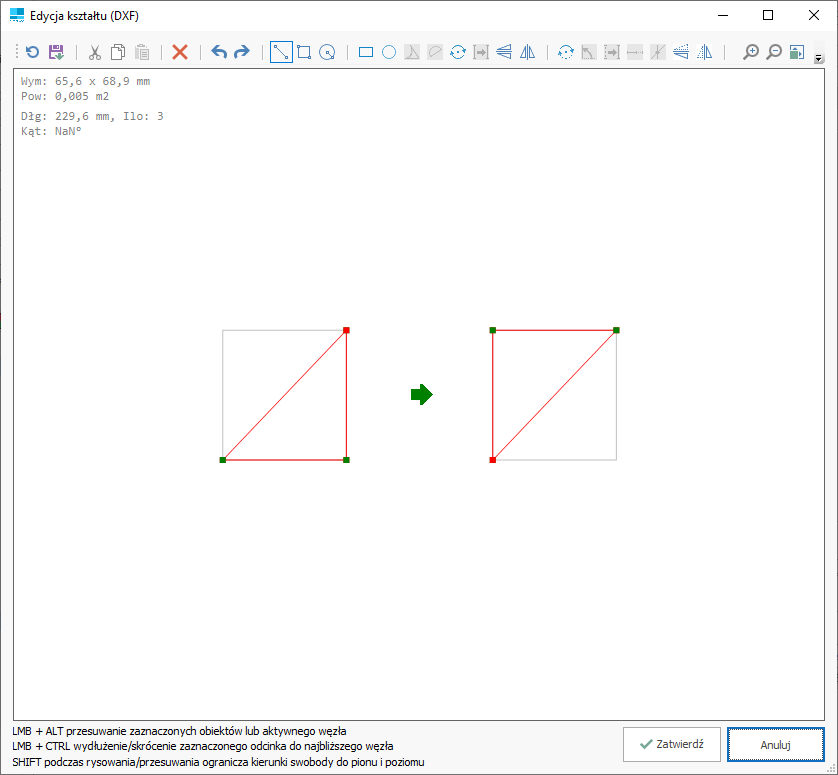838x775 pixels.
Task: Click the 'LMB + ALT przesuwanie' hint line
Action: coord(179,731)
